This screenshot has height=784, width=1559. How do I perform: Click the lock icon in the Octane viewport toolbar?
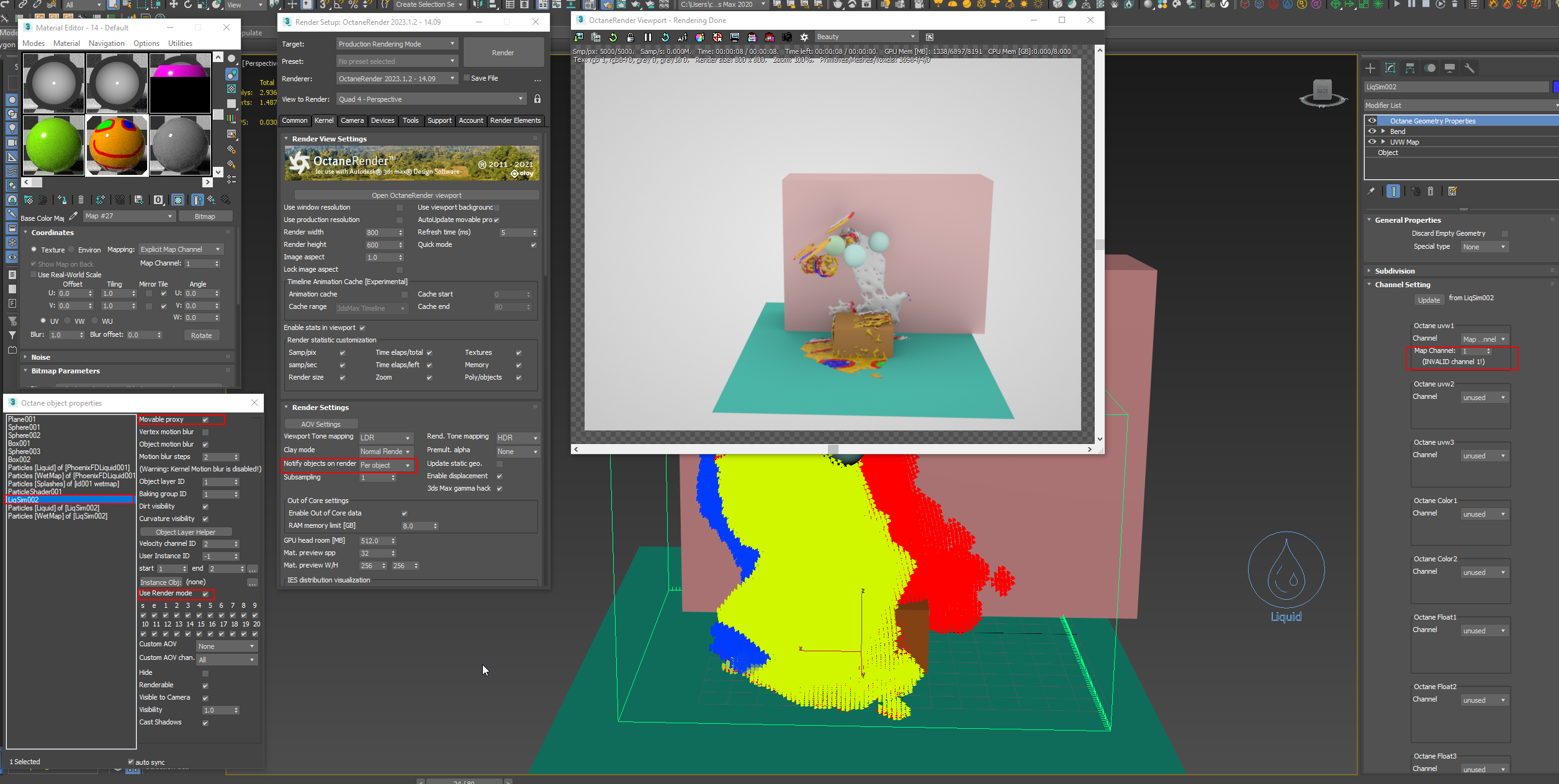tap(630, 37)
